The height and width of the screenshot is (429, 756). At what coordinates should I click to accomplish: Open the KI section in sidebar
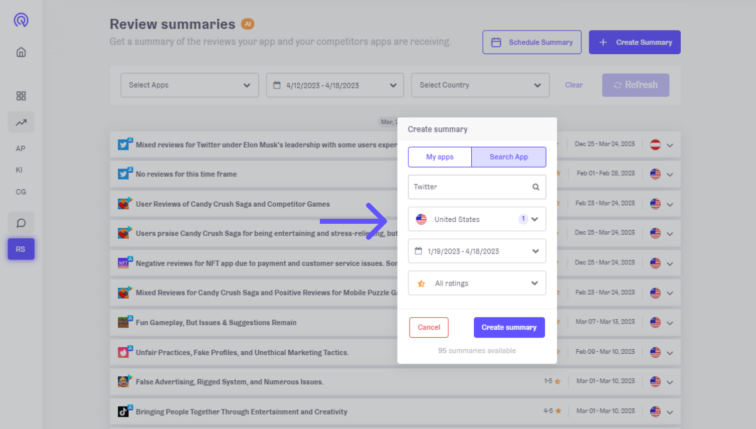21,169
